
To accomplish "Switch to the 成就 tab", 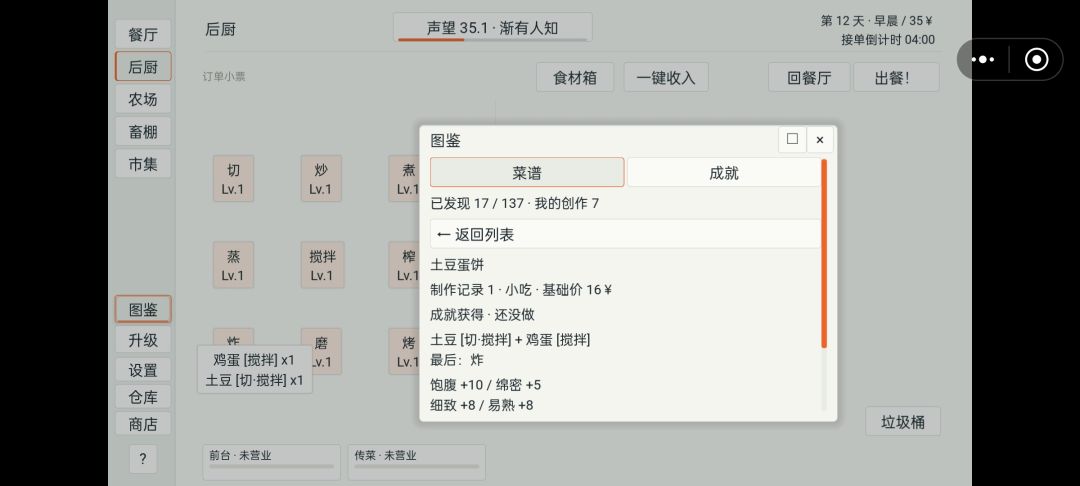I will (723, 172).
